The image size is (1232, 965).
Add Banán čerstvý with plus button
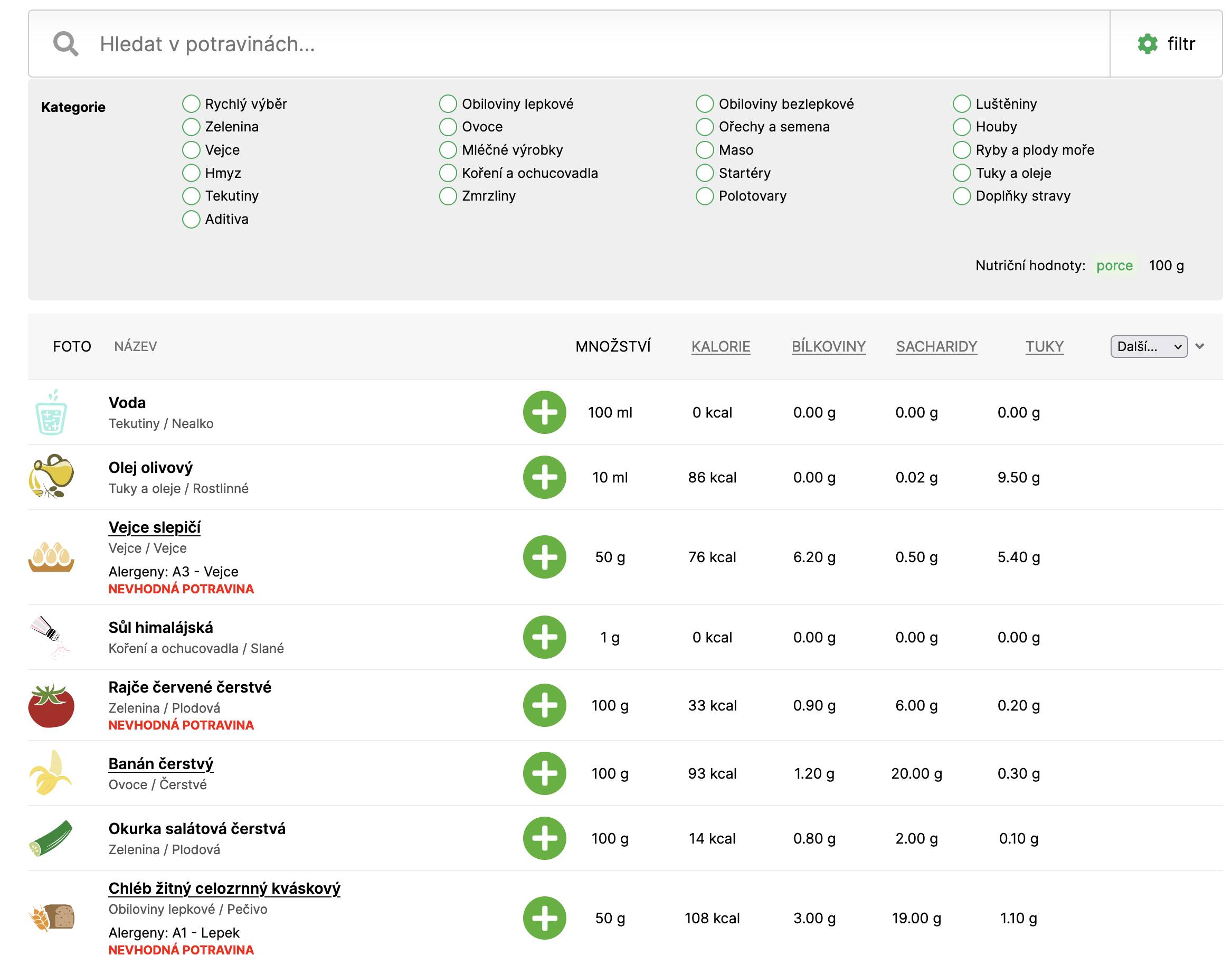coord(544,773)
